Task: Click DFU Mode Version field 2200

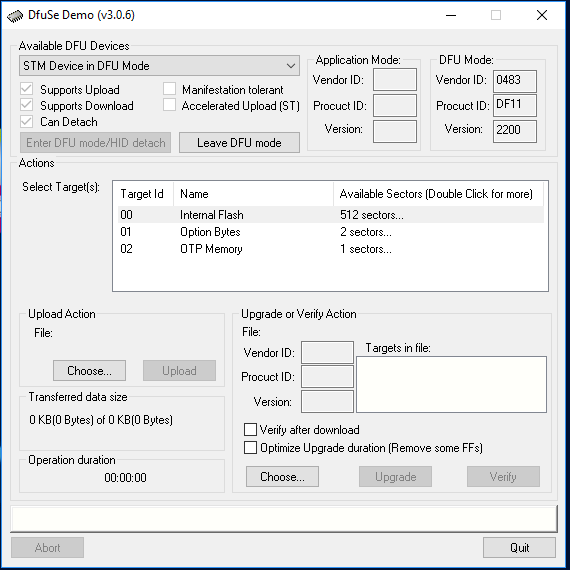Action: tap(515, 132)
